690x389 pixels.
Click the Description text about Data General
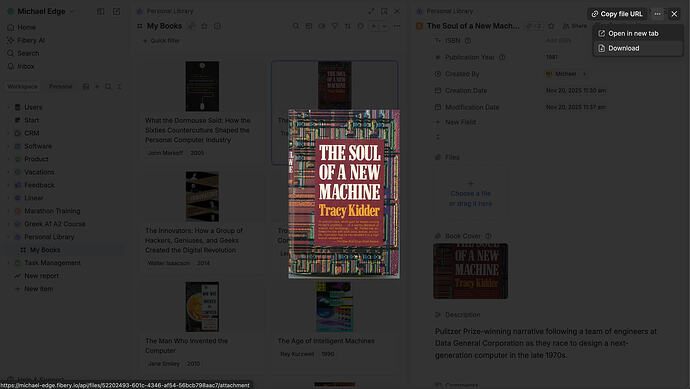tap(546, 343)
